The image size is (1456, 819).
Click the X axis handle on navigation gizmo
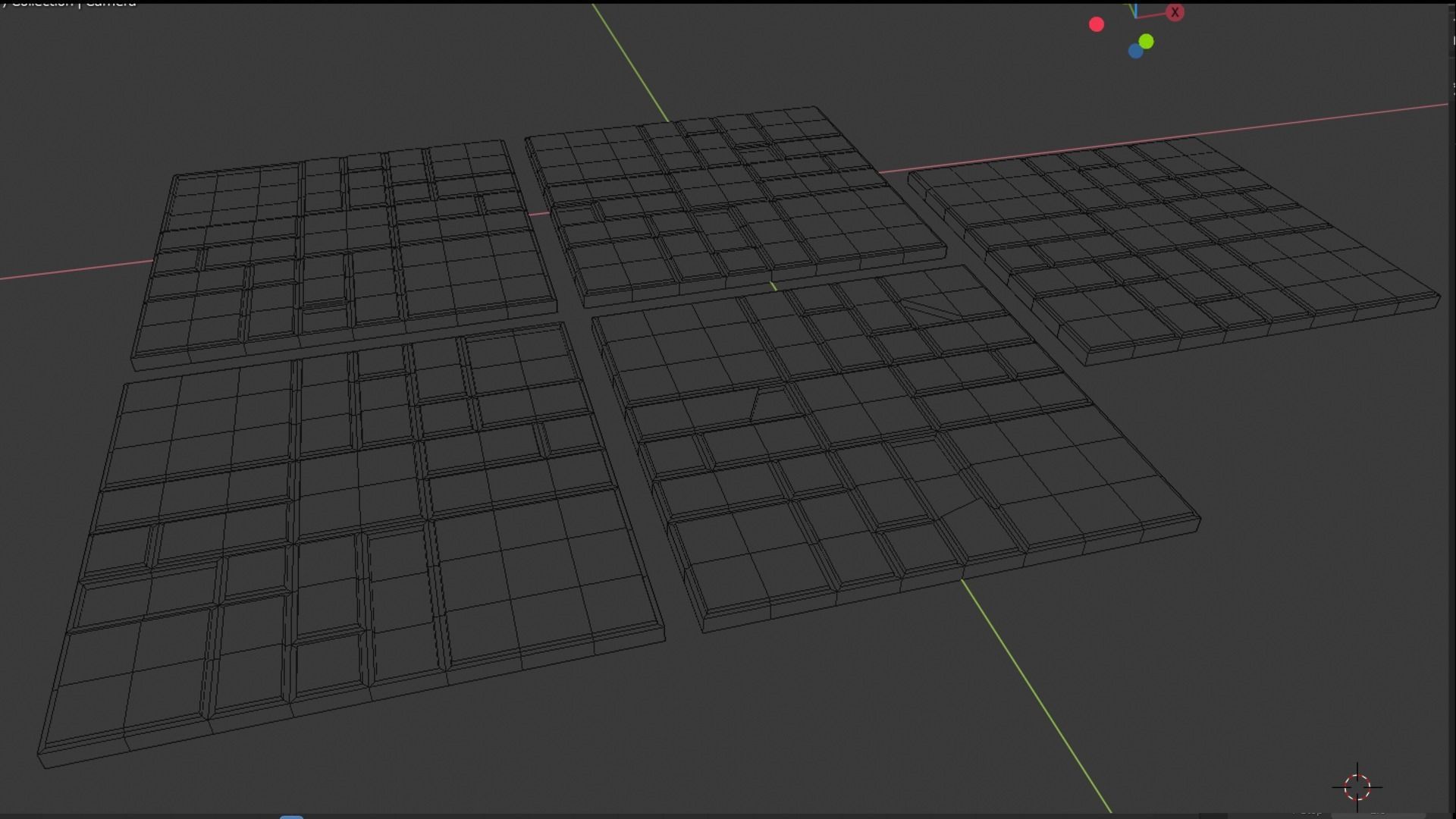[1175, 13]
